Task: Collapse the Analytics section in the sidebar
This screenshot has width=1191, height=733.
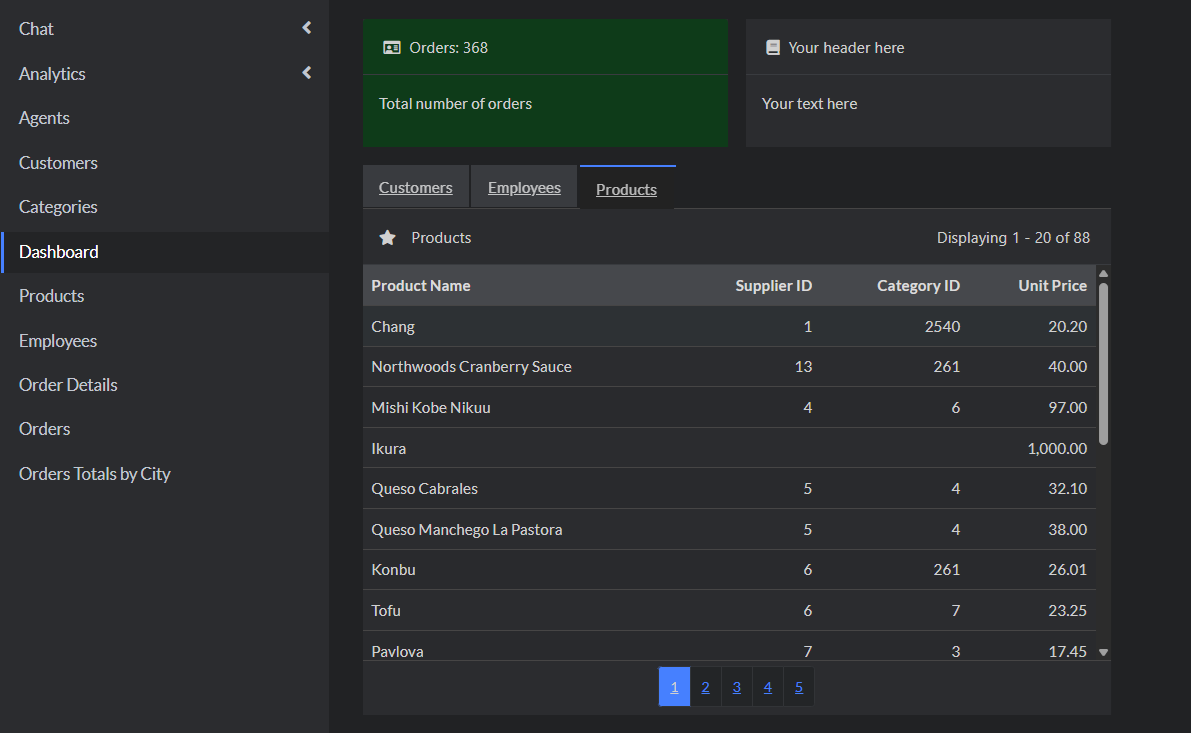Action: (306, 73)
